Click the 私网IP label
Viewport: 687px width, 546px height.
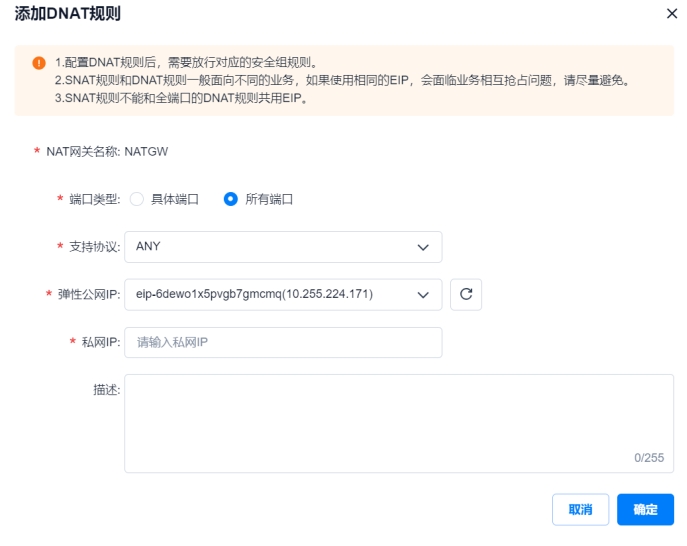[x=101, y=342]
